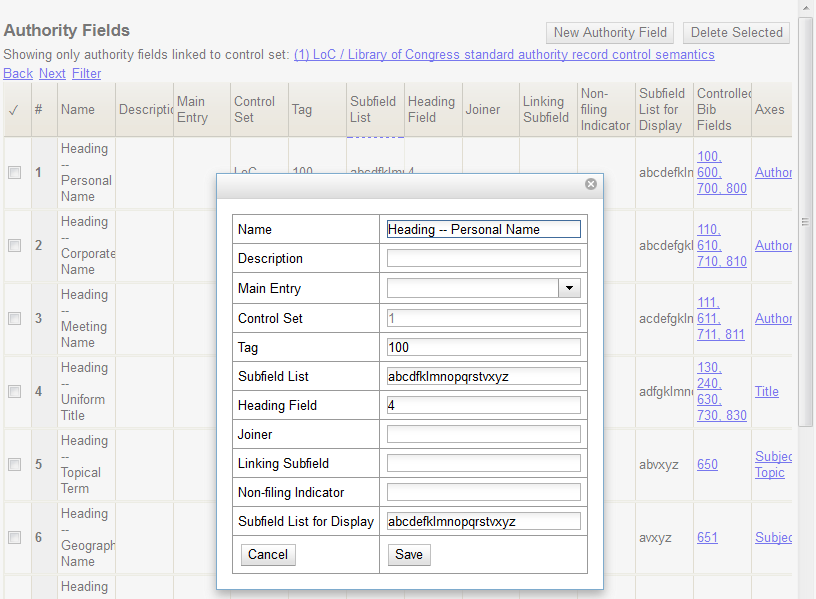Click Heading -- Personal Name cell in row 1
This screenshot has height=599, width=816.
click(x=86, y=172)
